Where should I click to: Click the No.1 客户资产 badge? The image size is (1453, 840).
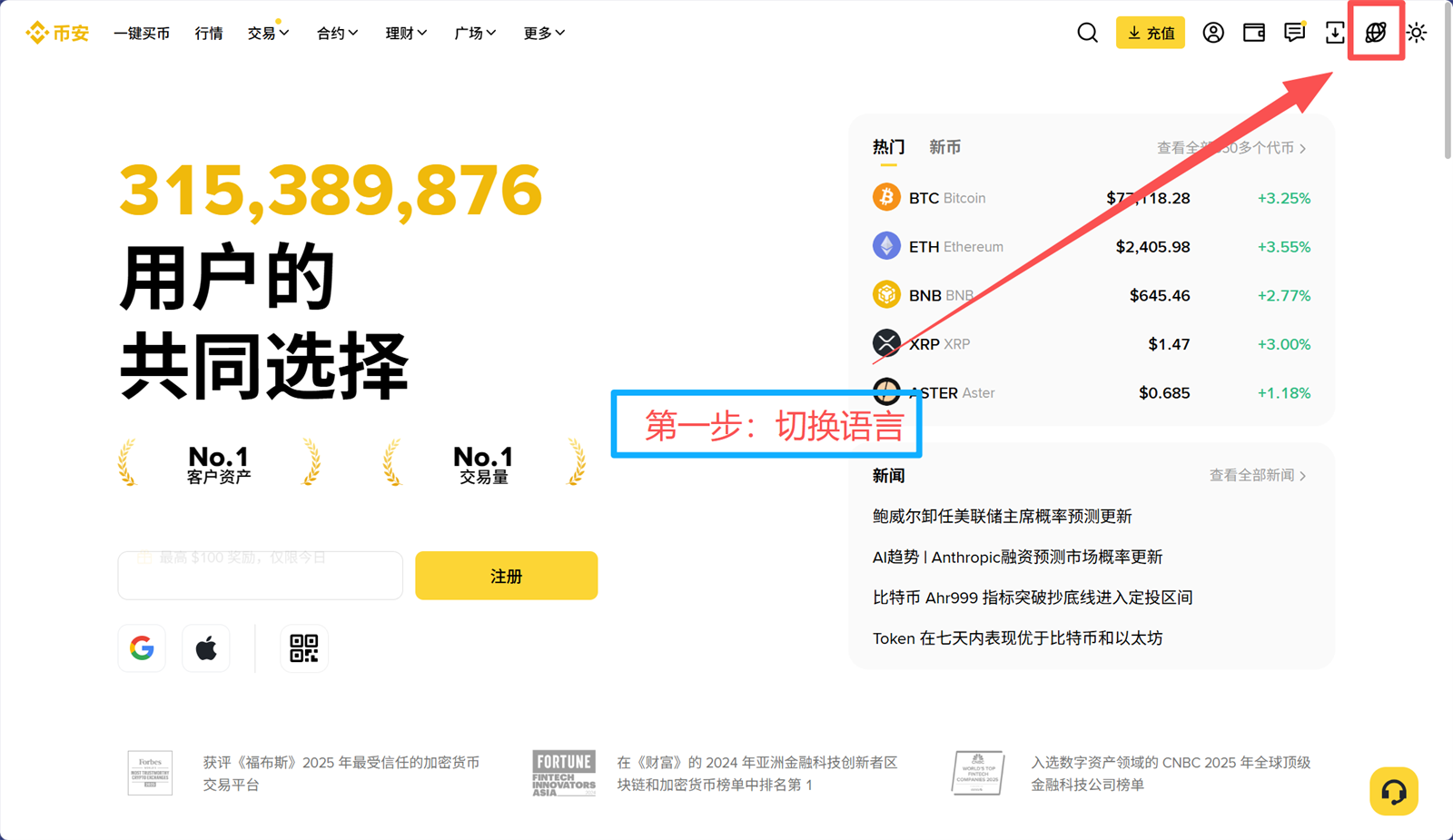click(x=219, y=464)
